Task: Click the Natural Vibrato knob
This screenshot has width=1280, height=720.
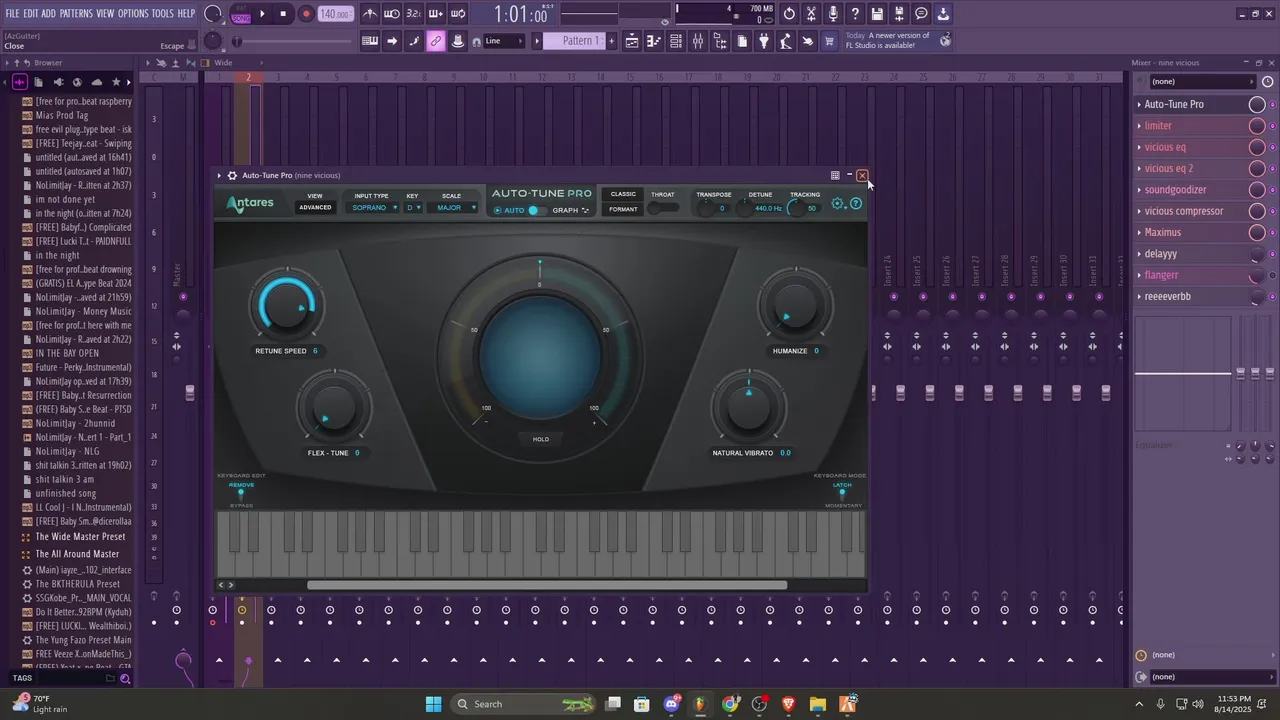Action: click(748, 408)
